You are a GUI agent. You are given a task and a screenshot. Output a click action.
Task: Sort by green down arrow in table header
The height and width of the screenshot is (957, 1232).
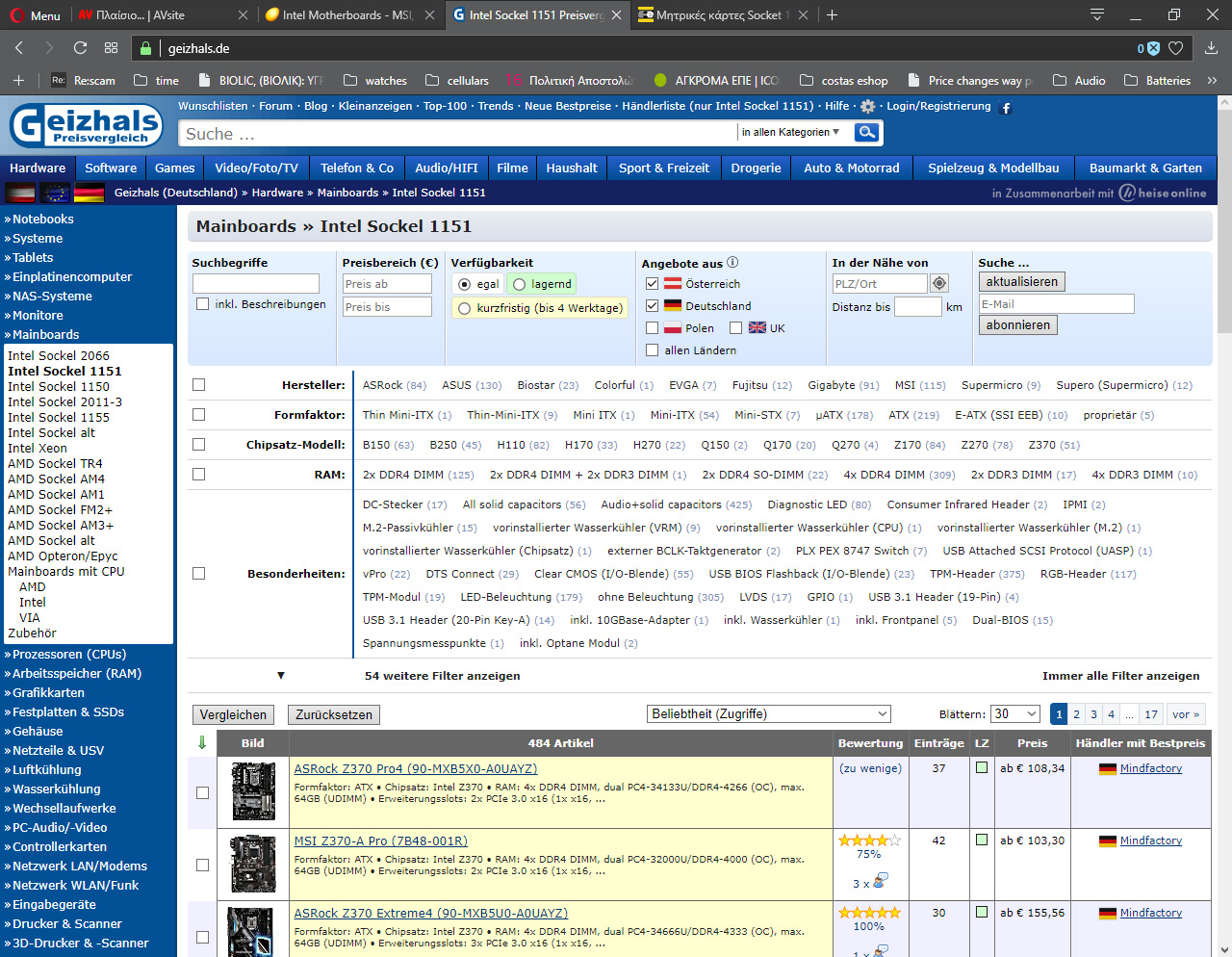pos(202,742)
